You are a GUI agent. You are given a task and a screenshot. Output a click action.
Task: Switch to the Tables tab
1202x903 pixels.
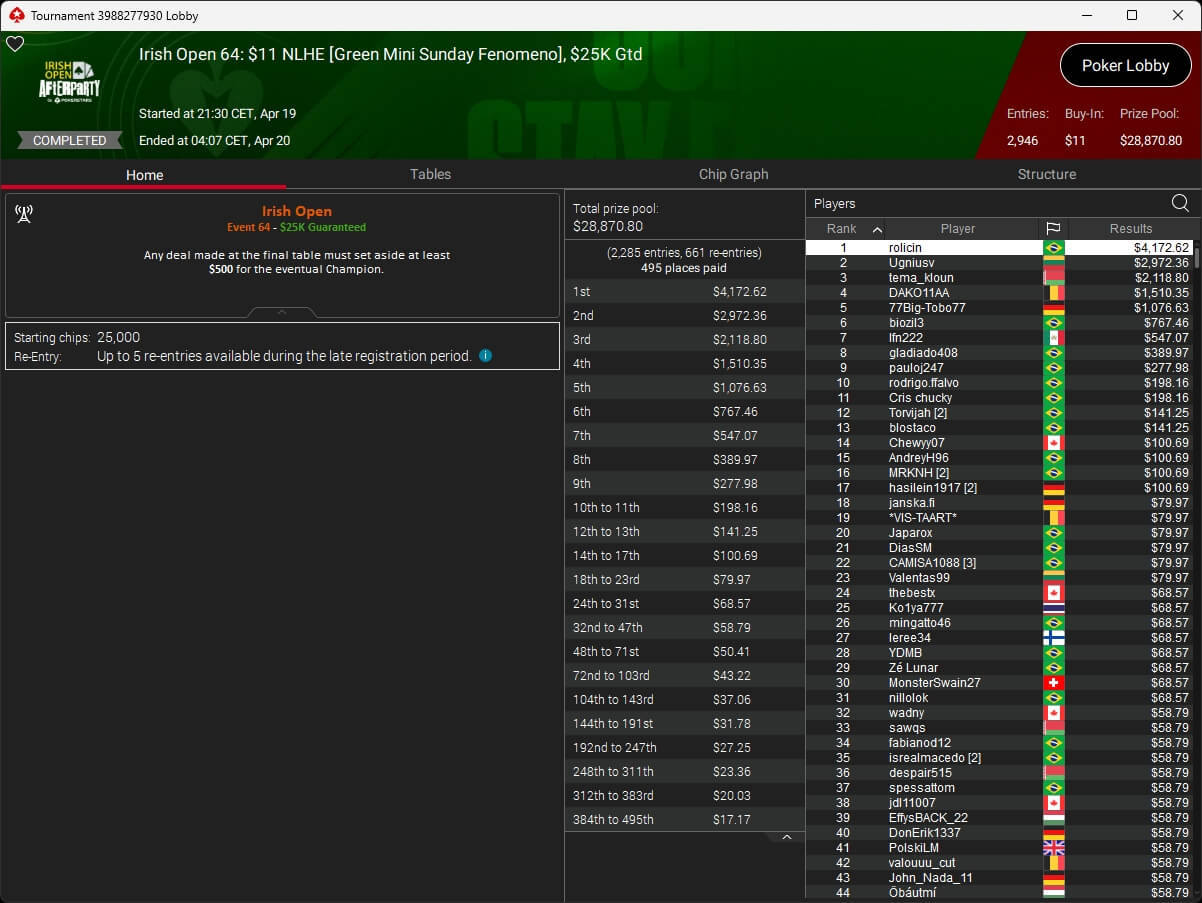pyautogui.click(x=430, y=174)
